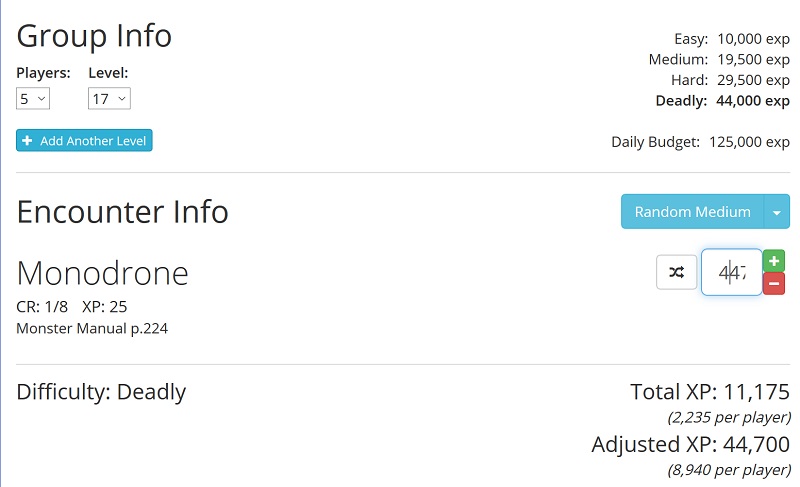Decrease Monodrone count with red minus
Image resolution: width=800 pixels, height=487 pixels.
[x=773, y=284]
